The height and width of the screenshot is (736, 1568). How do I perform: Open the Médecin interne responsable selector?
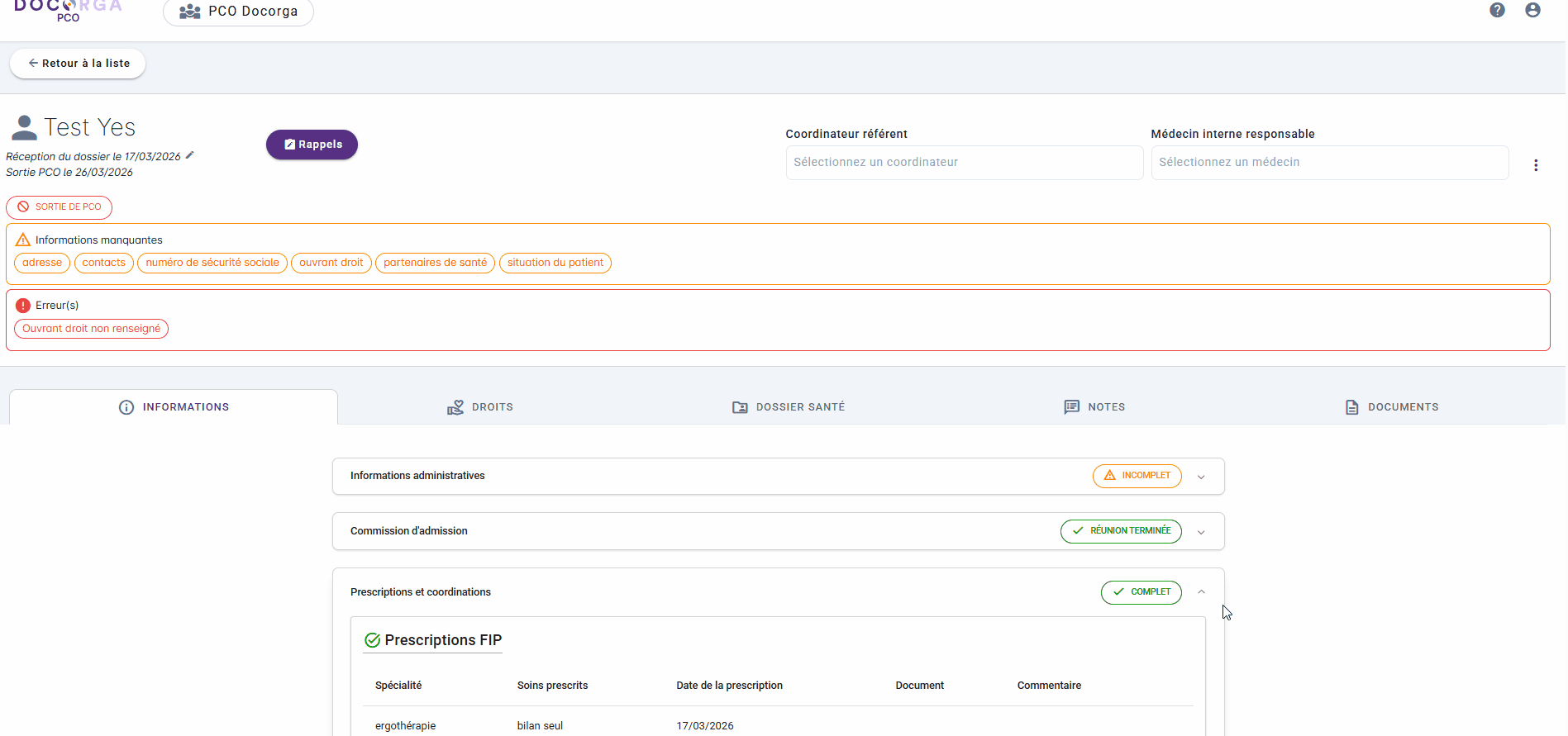(1330, 163)
